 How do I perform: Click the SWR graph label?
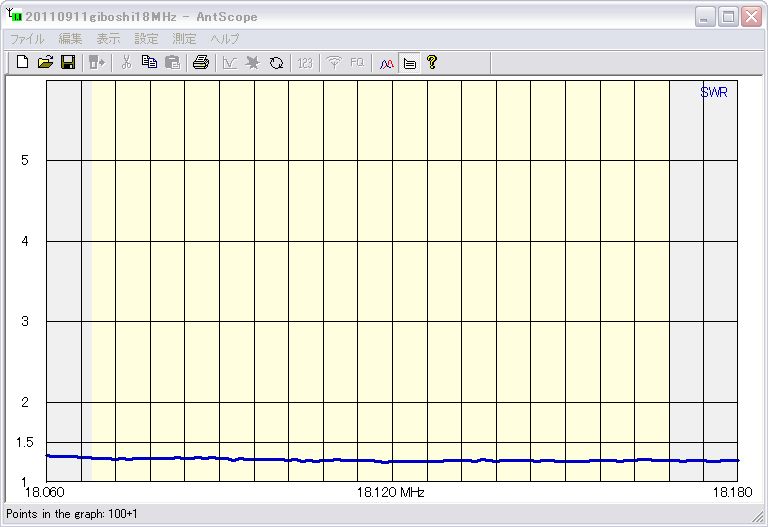tap(714, 92)
